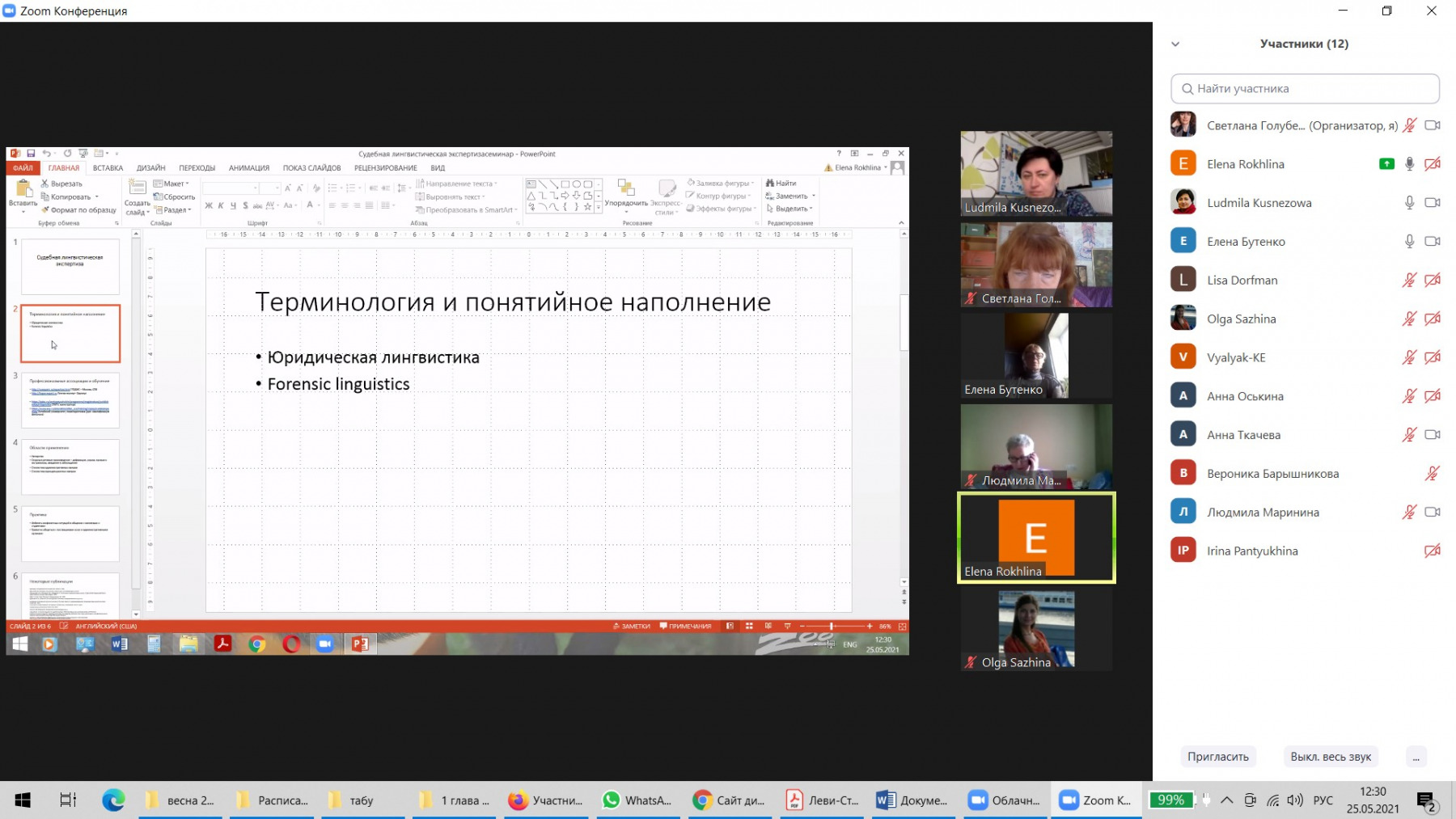Viewport: 1456px width, 819px height.
Task: Click the green screen-sharing icon beside Elena Rokhlina
Action: pyautogui.click(x=1386, y=164)
